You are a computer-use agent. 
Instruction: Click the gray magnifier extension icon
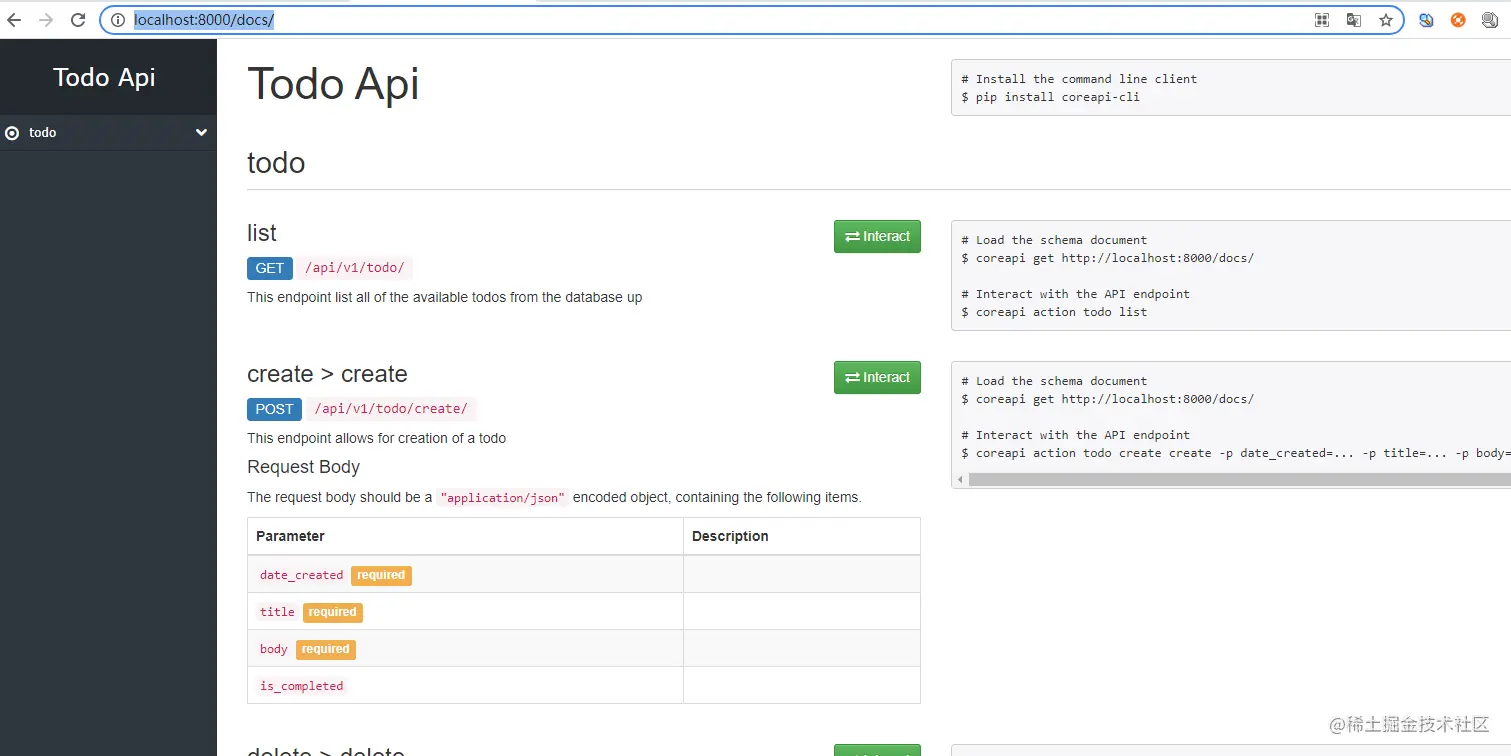pyautogui.click(x=1490, y=20)
